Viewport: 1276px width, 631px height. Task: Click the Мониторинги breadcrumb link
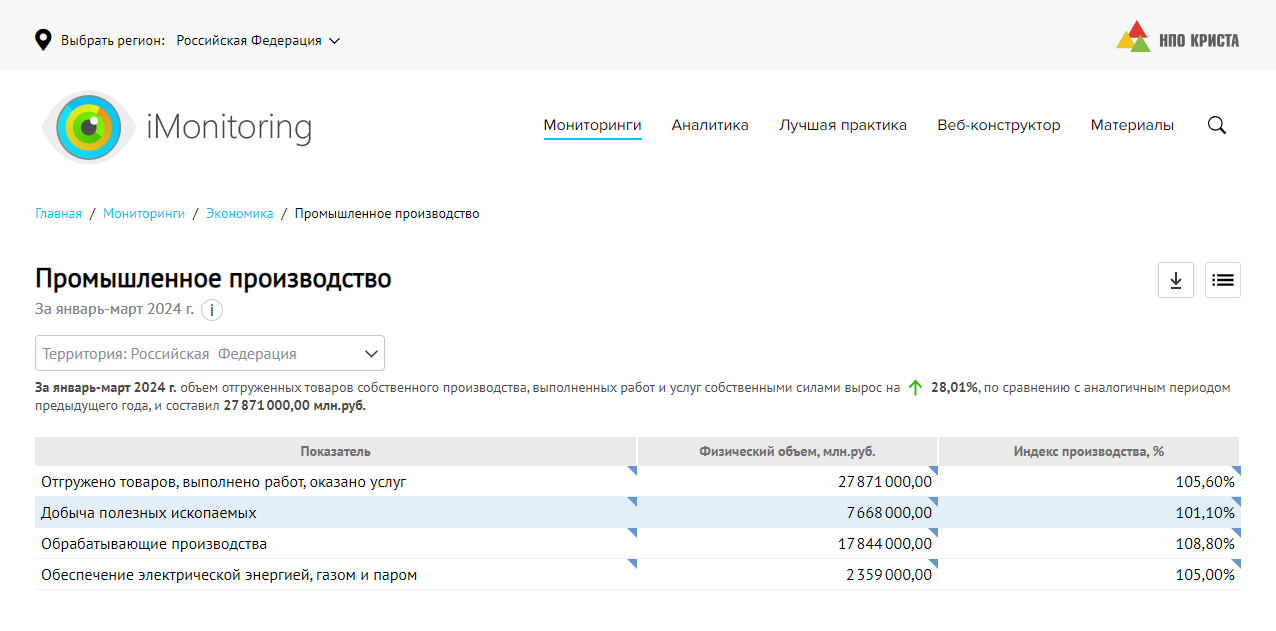(144, 214)
